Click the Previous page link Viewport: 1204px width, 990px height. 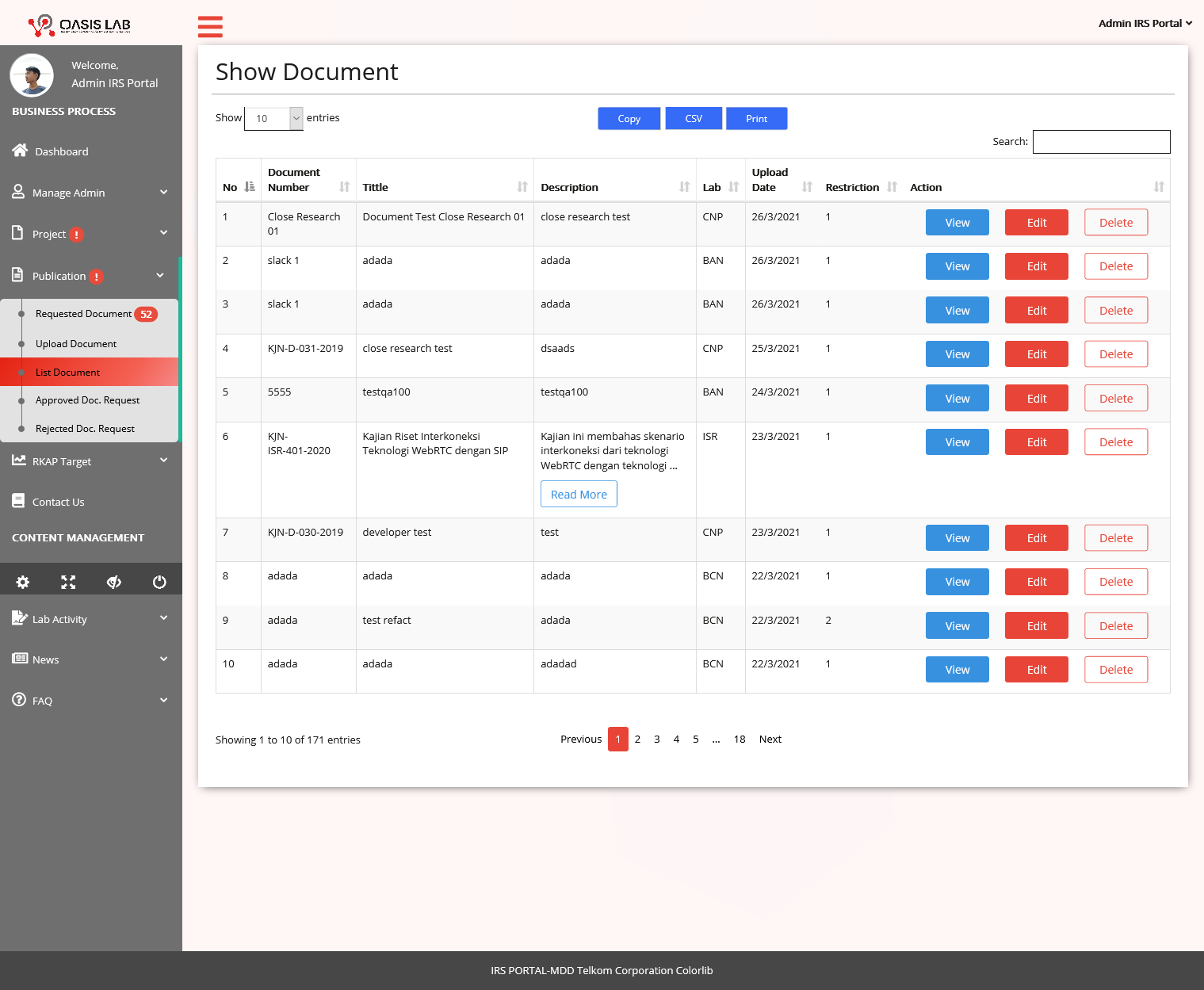(x=581, y=739)
